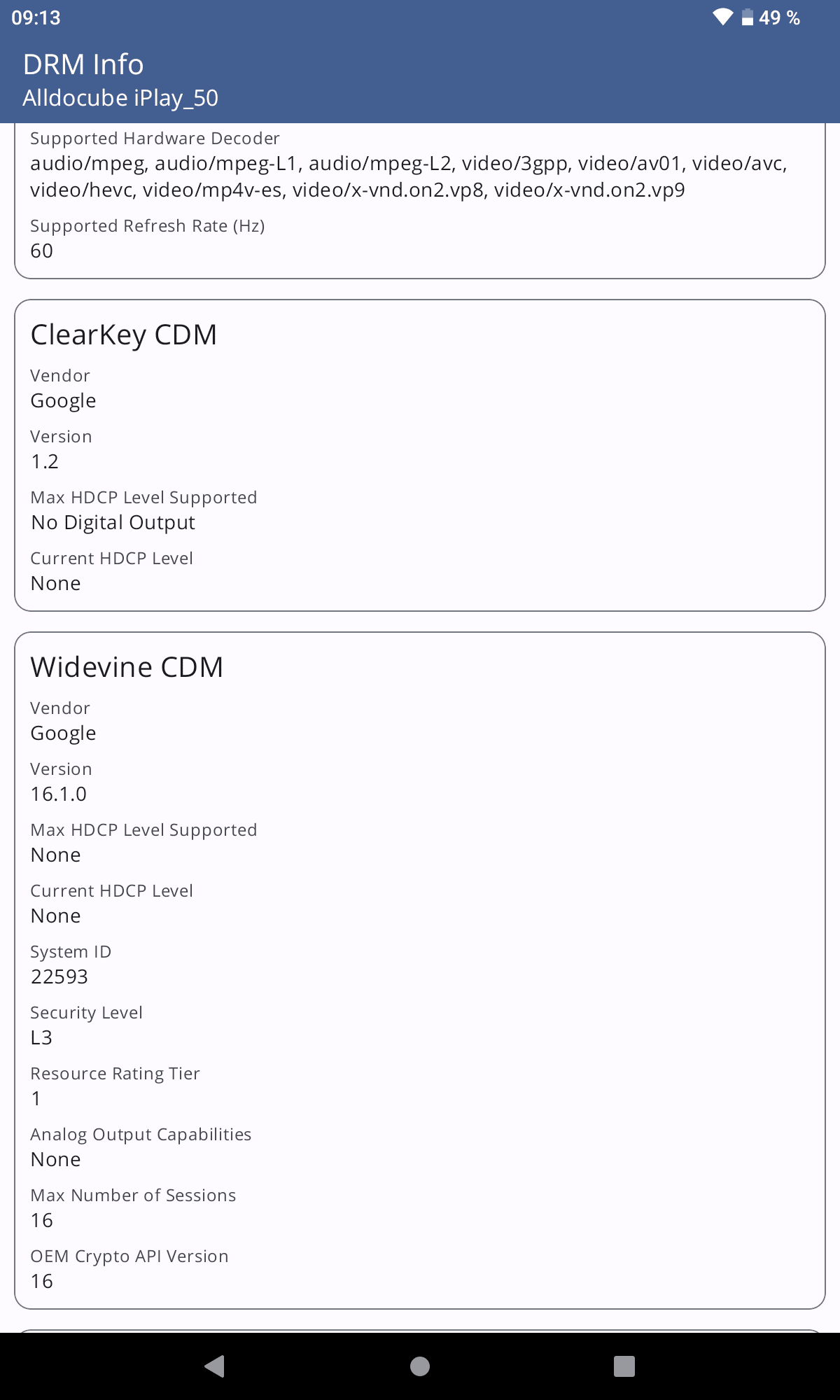Tap the Security Level L3 value
The width and height of the screenshot is (840, 1400).
pos(41,1037)
